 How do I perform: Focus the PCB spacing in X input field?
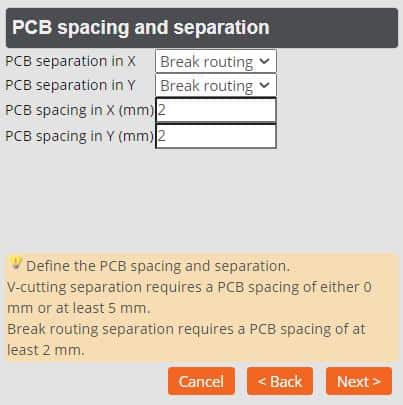(216, 110)
